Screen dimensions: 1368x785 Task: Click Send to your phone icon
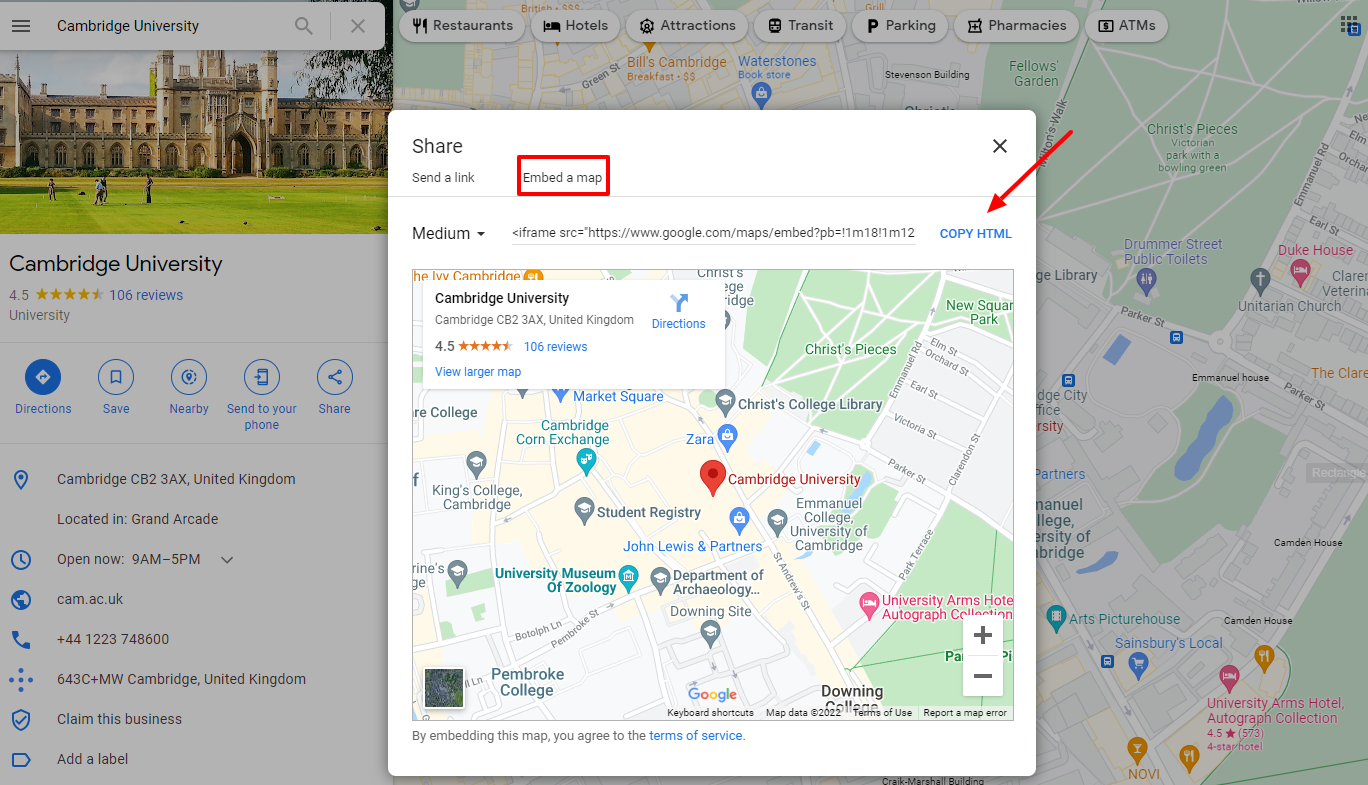pyautogui.click(x=262, y=377)
